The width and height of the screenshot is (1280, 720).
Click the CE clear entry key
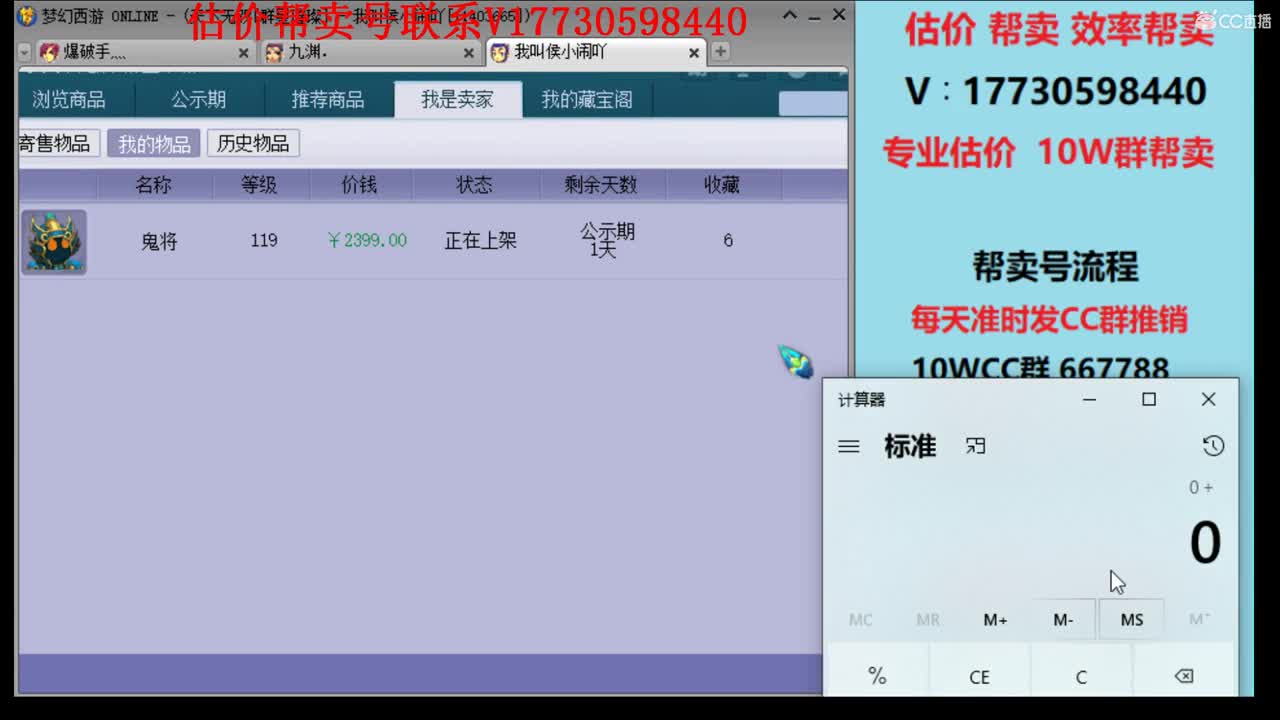pos(979,675)
